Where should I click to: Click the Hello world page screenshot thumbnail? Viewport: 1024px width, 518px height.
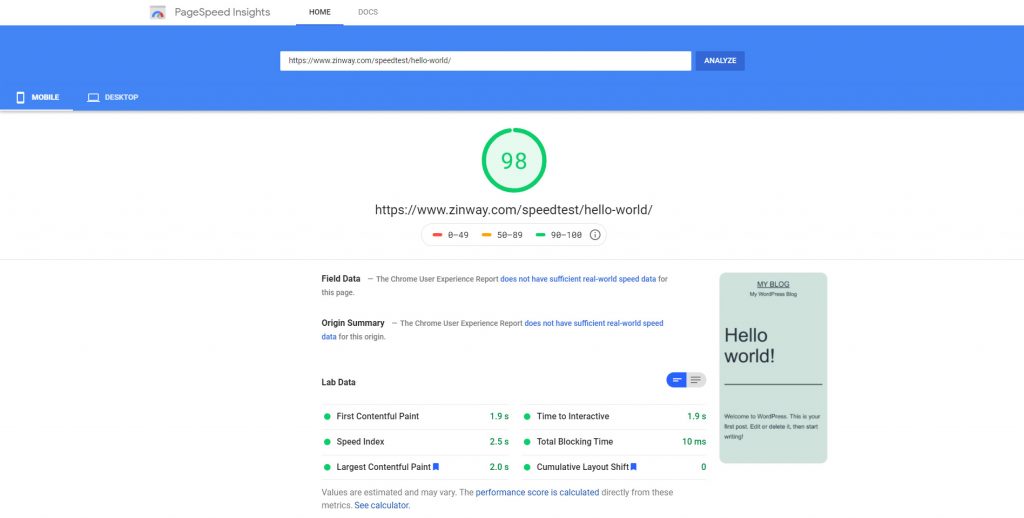tap(773, 368)
